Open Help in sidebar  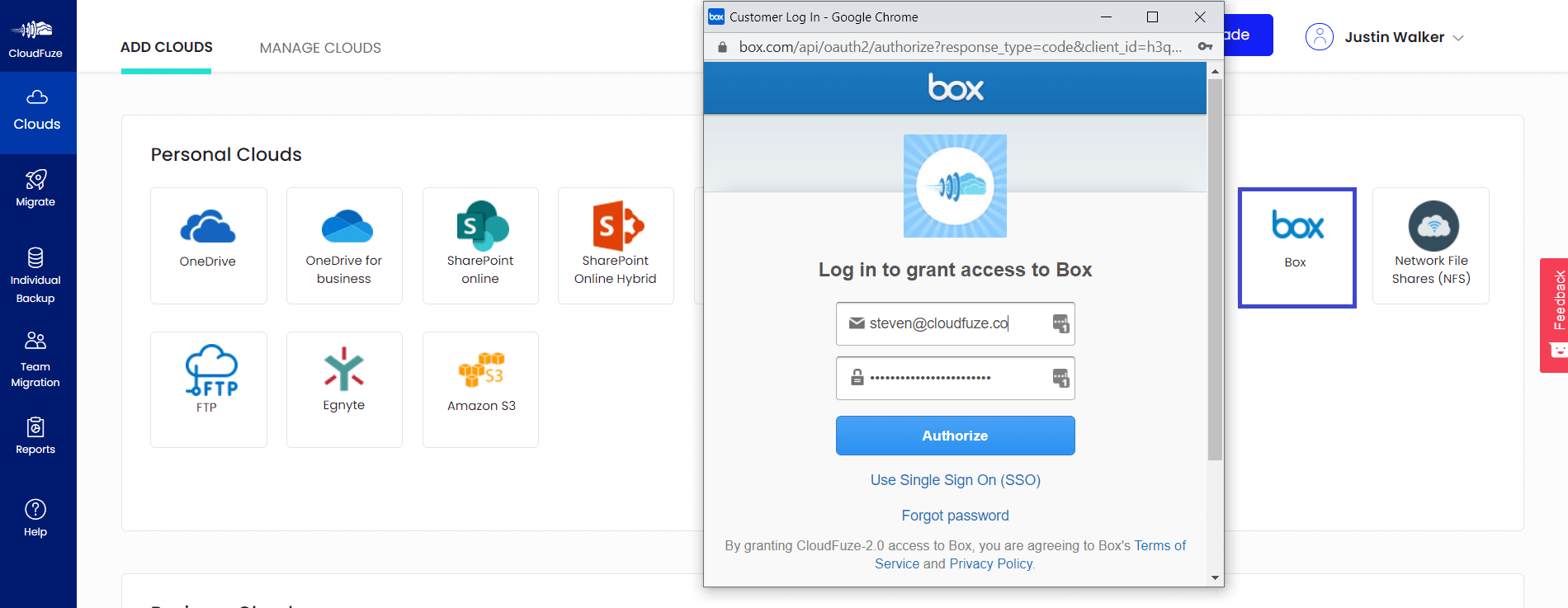coord(35,518)
